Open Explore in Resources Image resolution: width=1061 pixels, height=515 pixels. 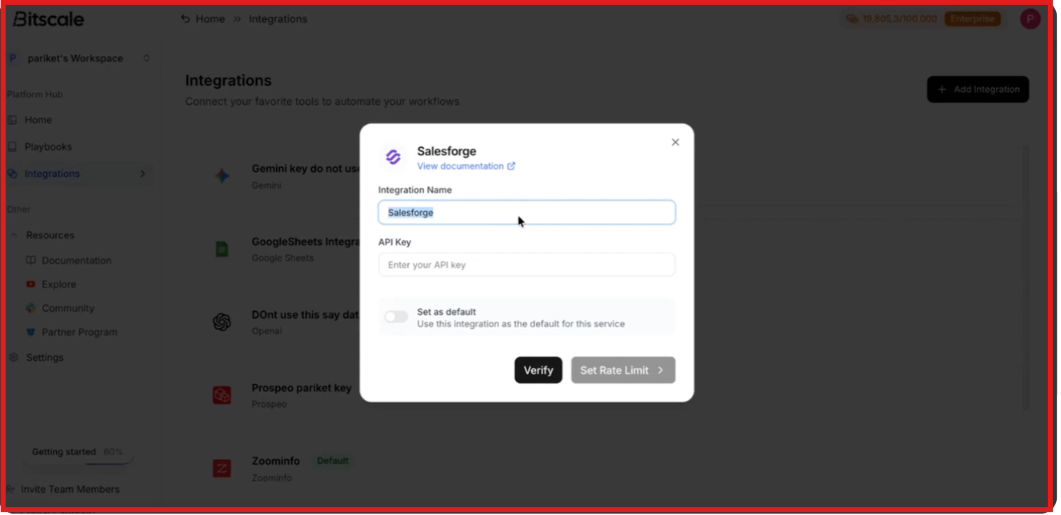[x=59, y=284]
